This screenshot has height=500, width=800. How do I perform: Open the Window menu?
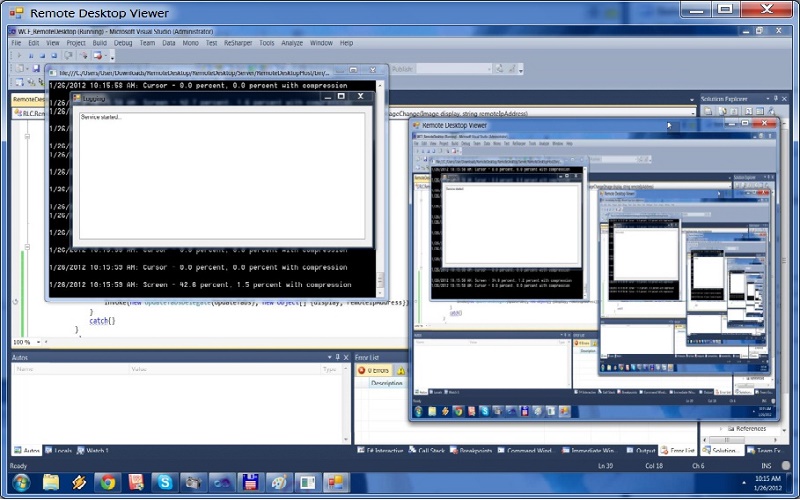point(321,43)
